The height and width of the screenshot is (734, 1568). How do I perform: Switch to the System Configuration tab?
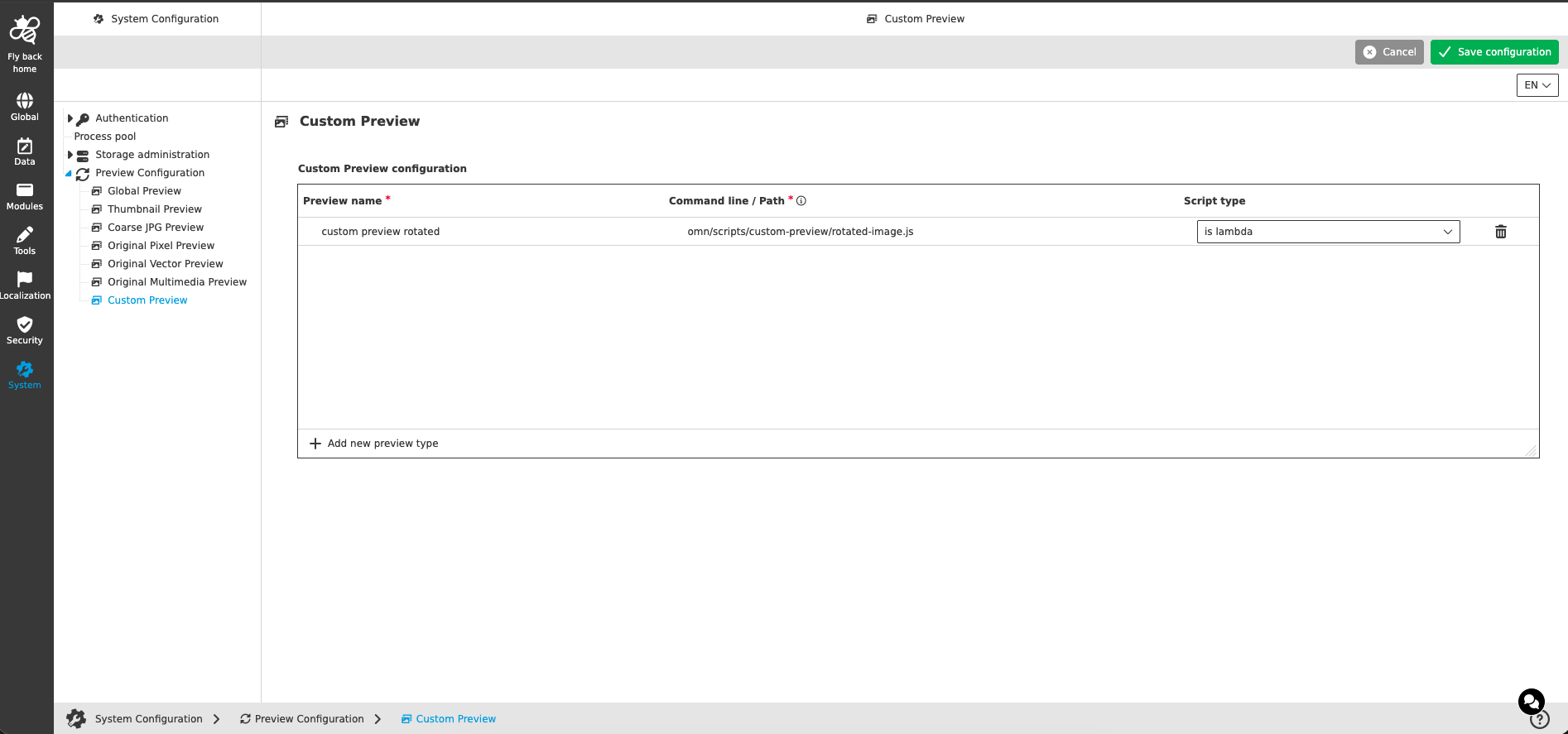(156, 18)
